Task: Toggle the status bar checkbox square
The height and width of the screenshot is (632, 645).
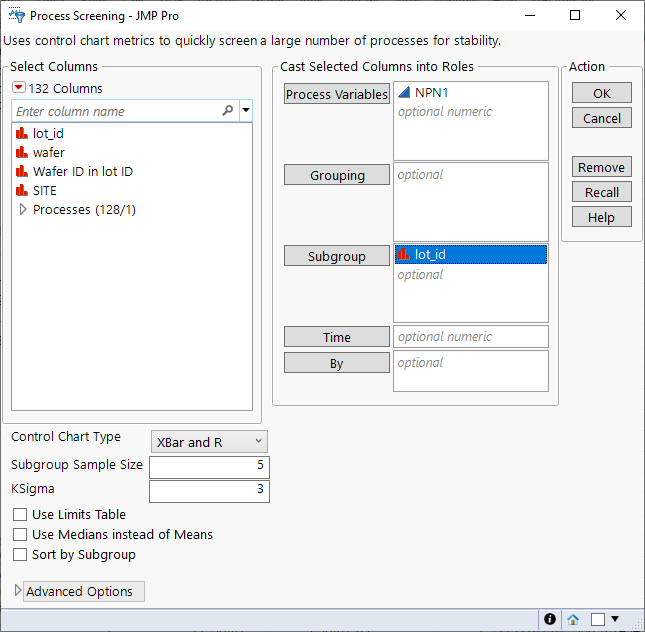Action: [597, 619]
